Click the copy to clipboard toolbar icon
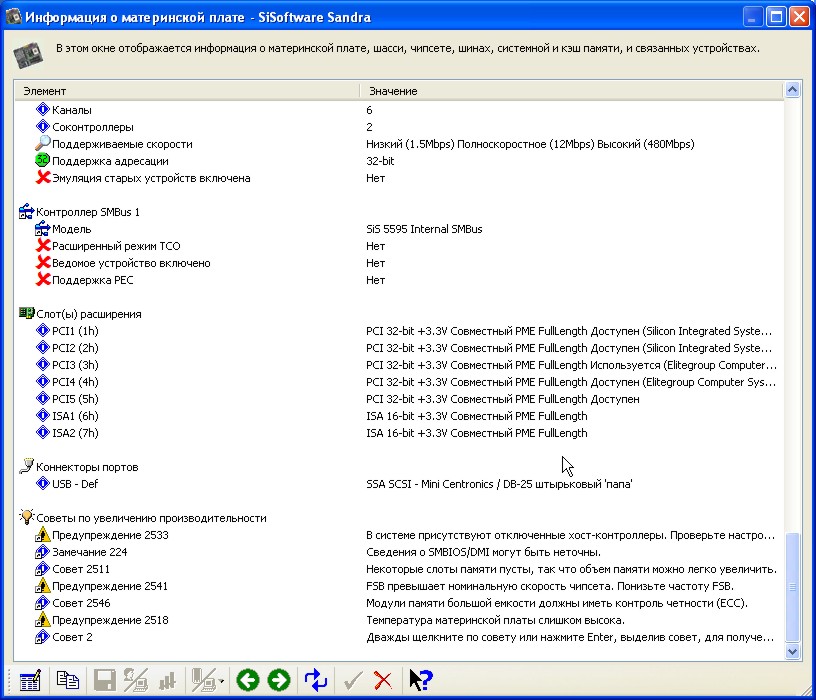Image resolution: width=816 pixels, height=700 pixels. click(68, 680)
